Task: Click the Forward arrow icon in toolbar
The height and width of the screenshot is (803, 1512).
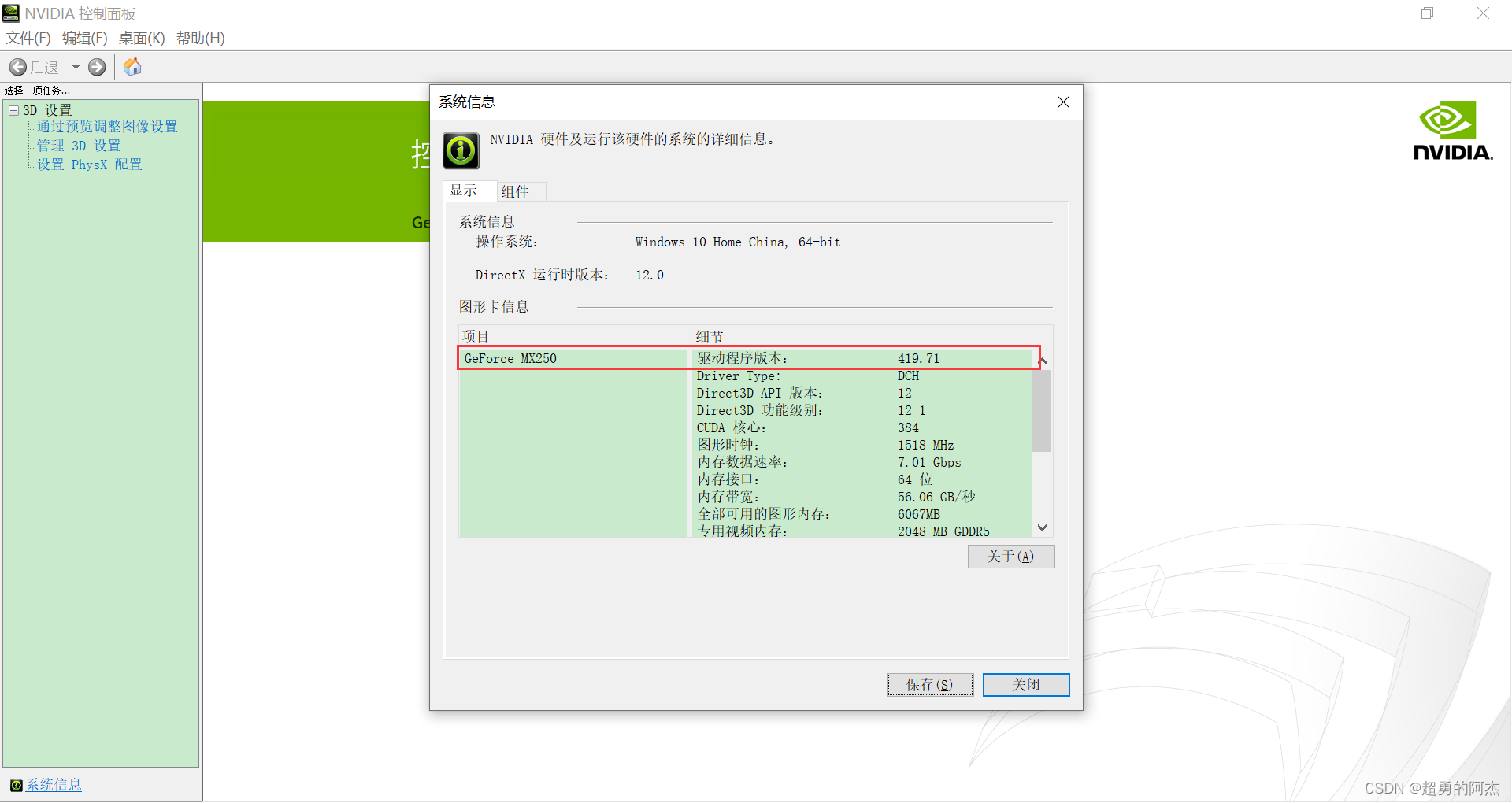Action: pyautogui.click(x=97, y=68)
